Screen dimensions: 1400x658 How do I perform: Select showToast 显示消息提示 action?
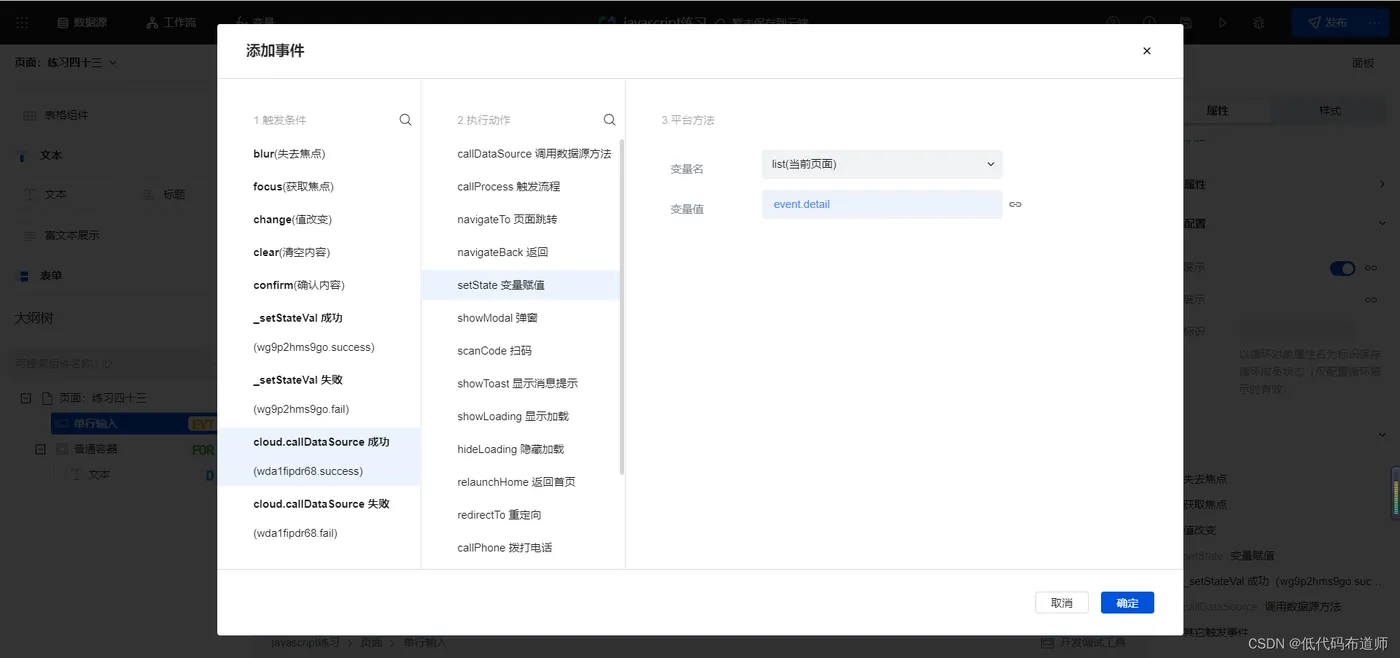[517, 383]
